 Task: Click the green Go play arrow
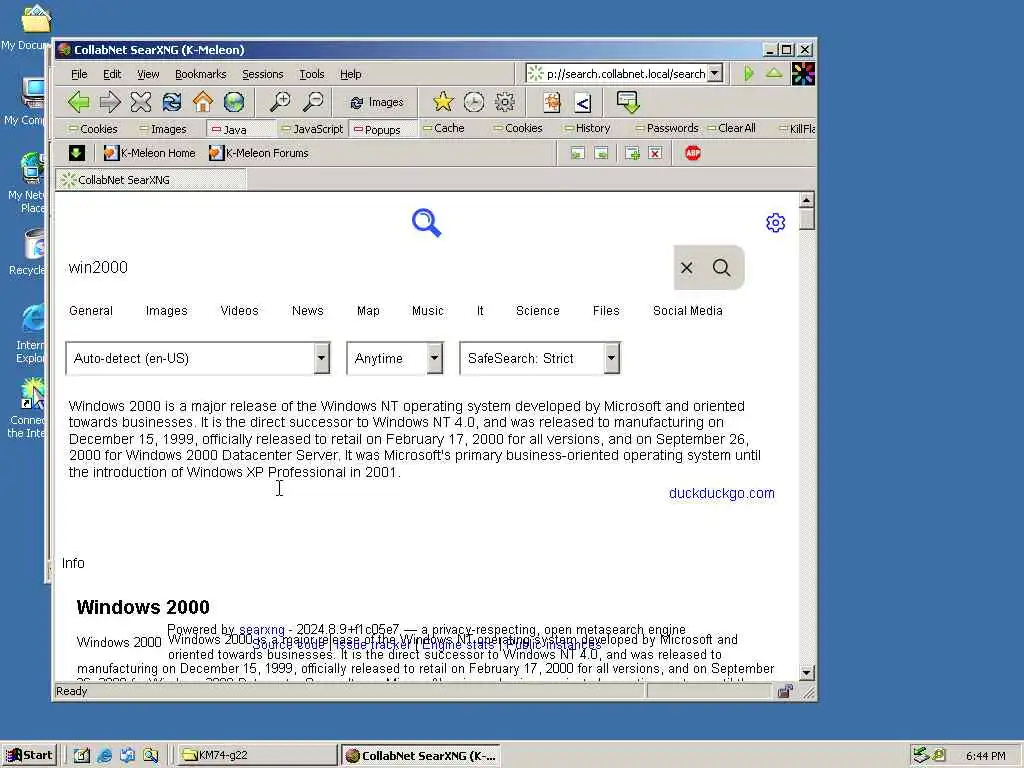point(749,73)
